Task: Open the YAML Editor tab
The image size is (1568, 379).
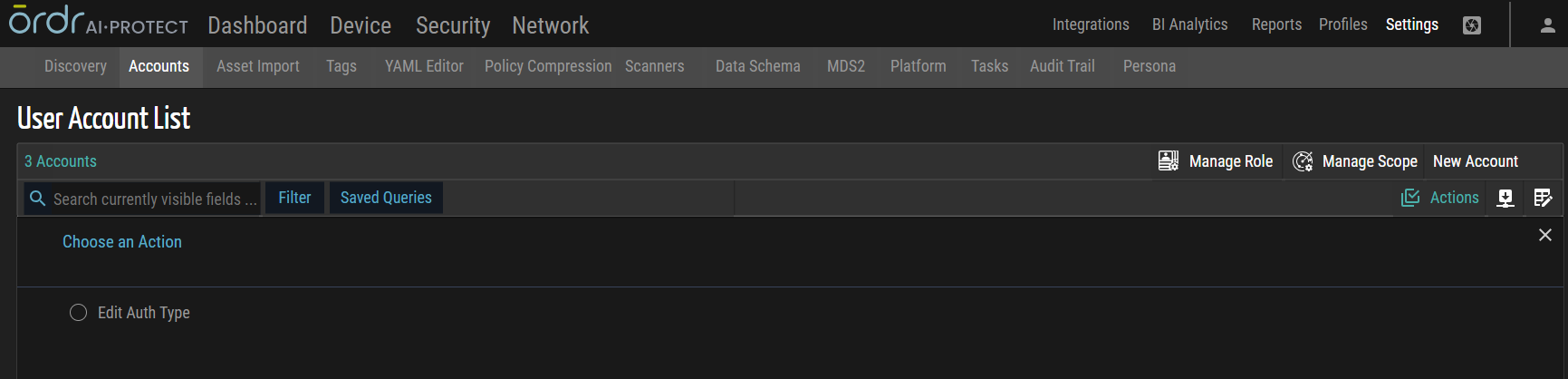Action: click(x=424, y=66)
